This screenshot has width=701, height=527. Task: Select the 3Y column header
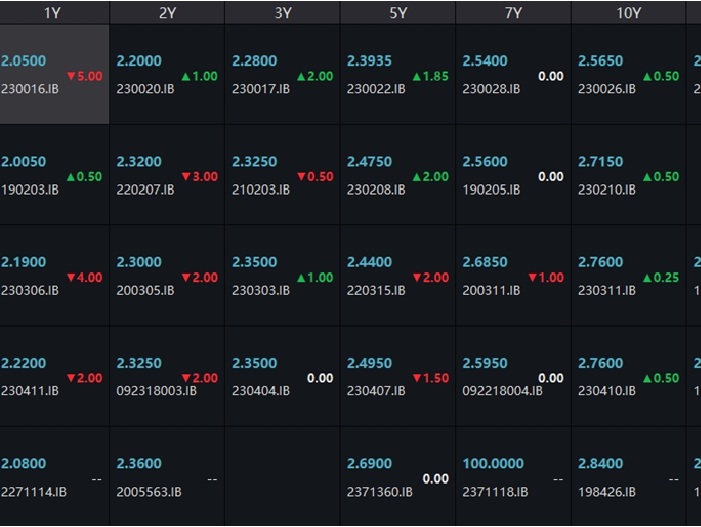[x=283, y=13]
